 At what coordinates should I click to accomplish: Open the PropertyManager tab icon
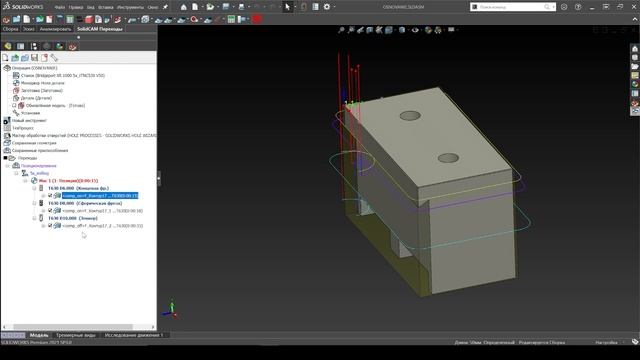(21, 46)
